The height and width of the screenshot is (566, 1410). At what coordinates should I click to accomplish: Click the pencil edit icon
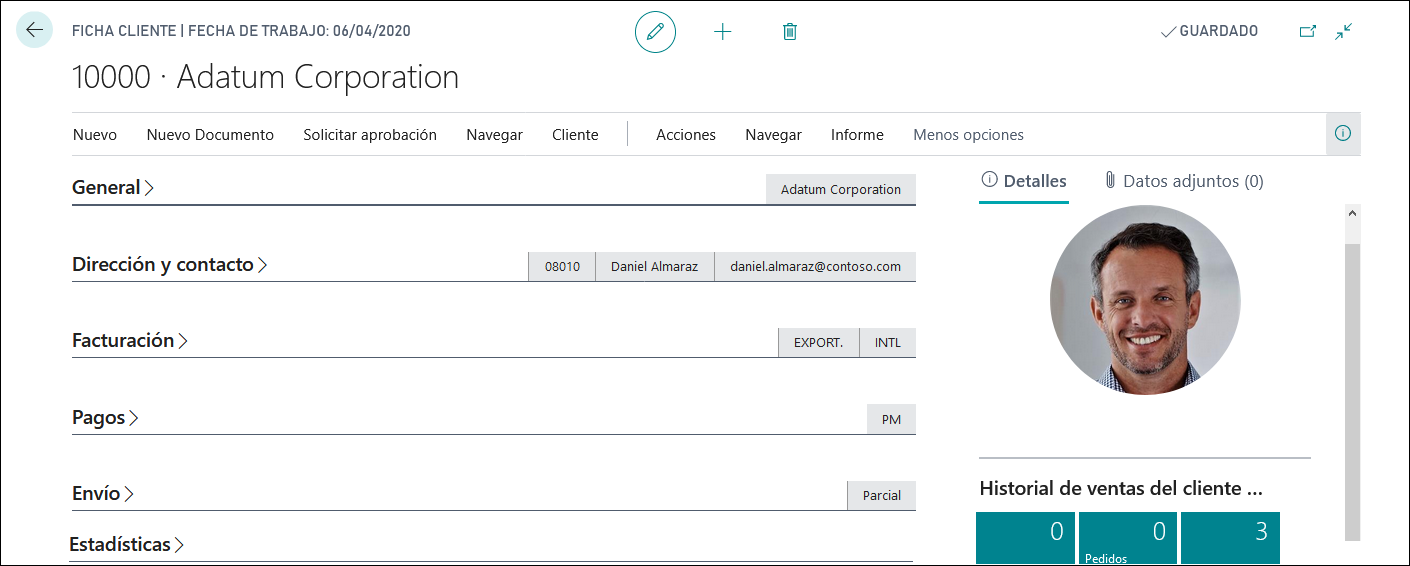point(655,32)
